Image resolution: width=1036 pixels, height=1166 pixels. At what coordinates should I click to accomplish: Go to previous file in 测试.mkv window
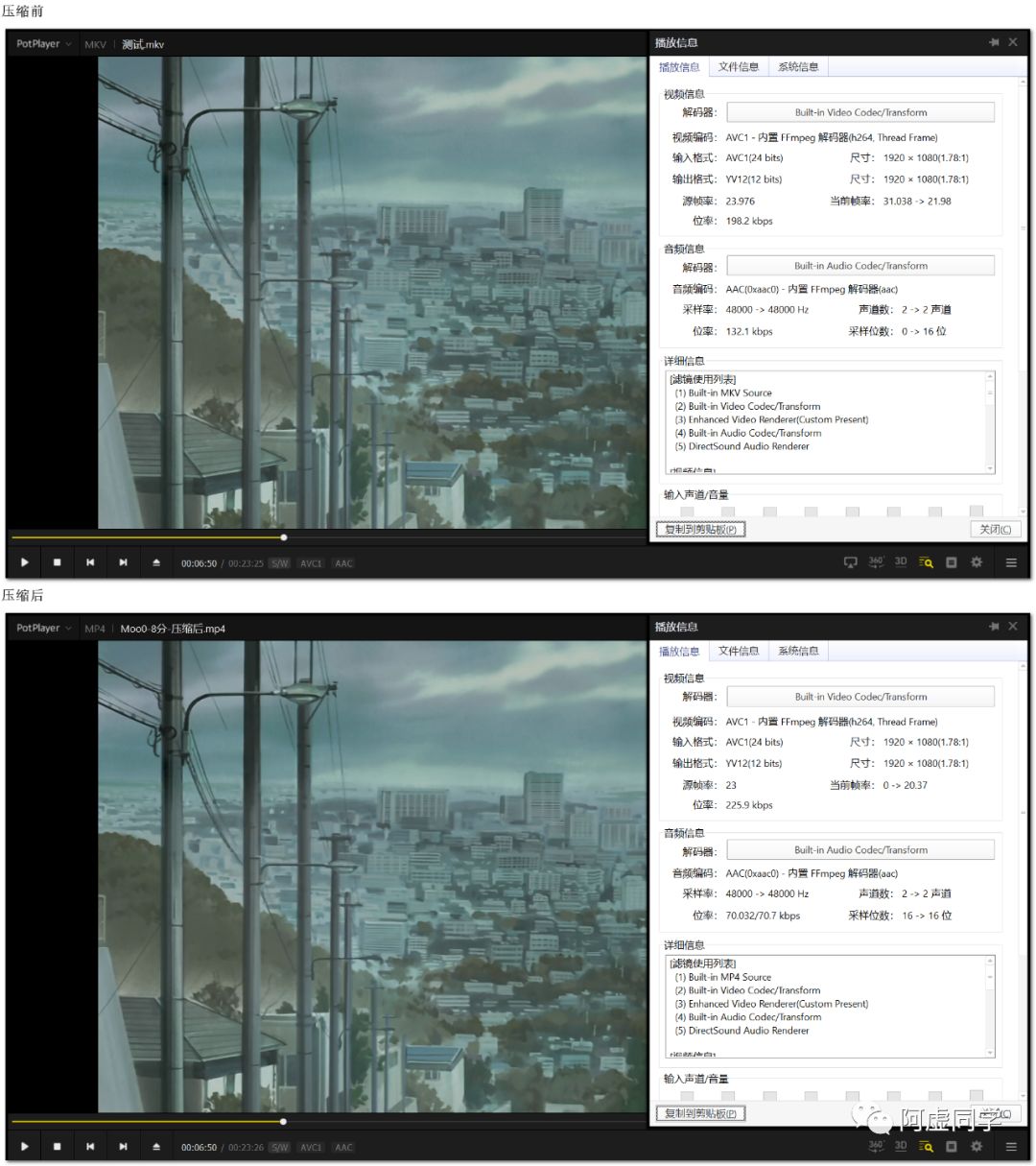pos(90,562)
